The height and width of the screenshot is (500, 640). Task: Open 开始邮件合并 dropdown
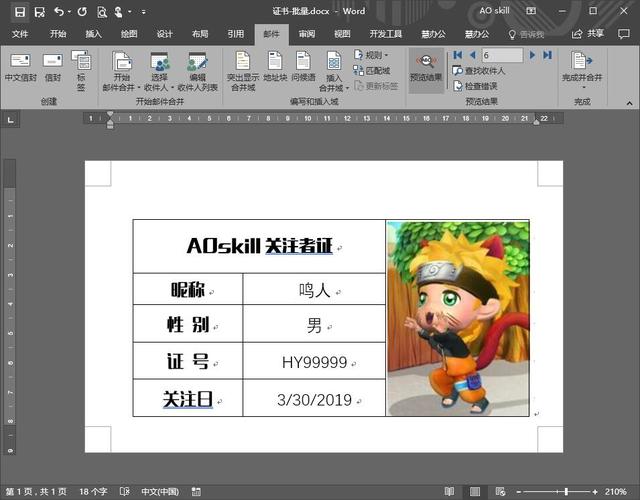pos(121,70)
